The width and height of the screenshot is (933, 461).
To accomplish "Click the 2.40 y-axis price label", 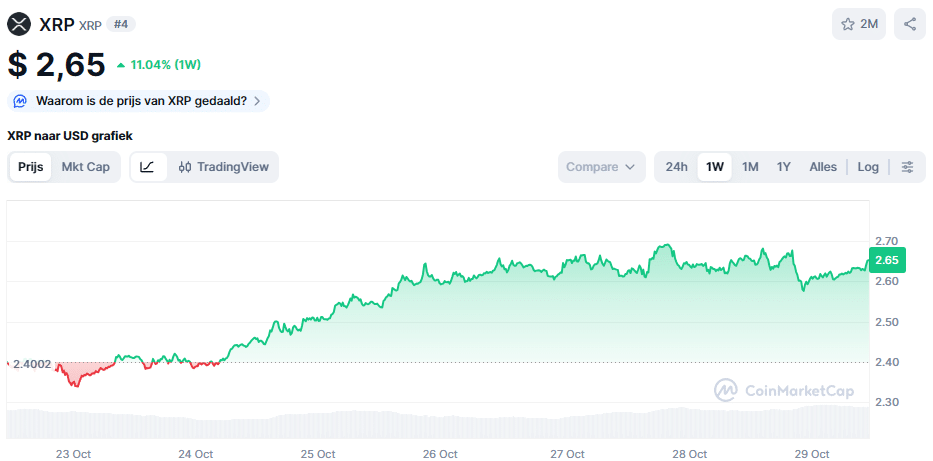I will (x=887, y=362).
